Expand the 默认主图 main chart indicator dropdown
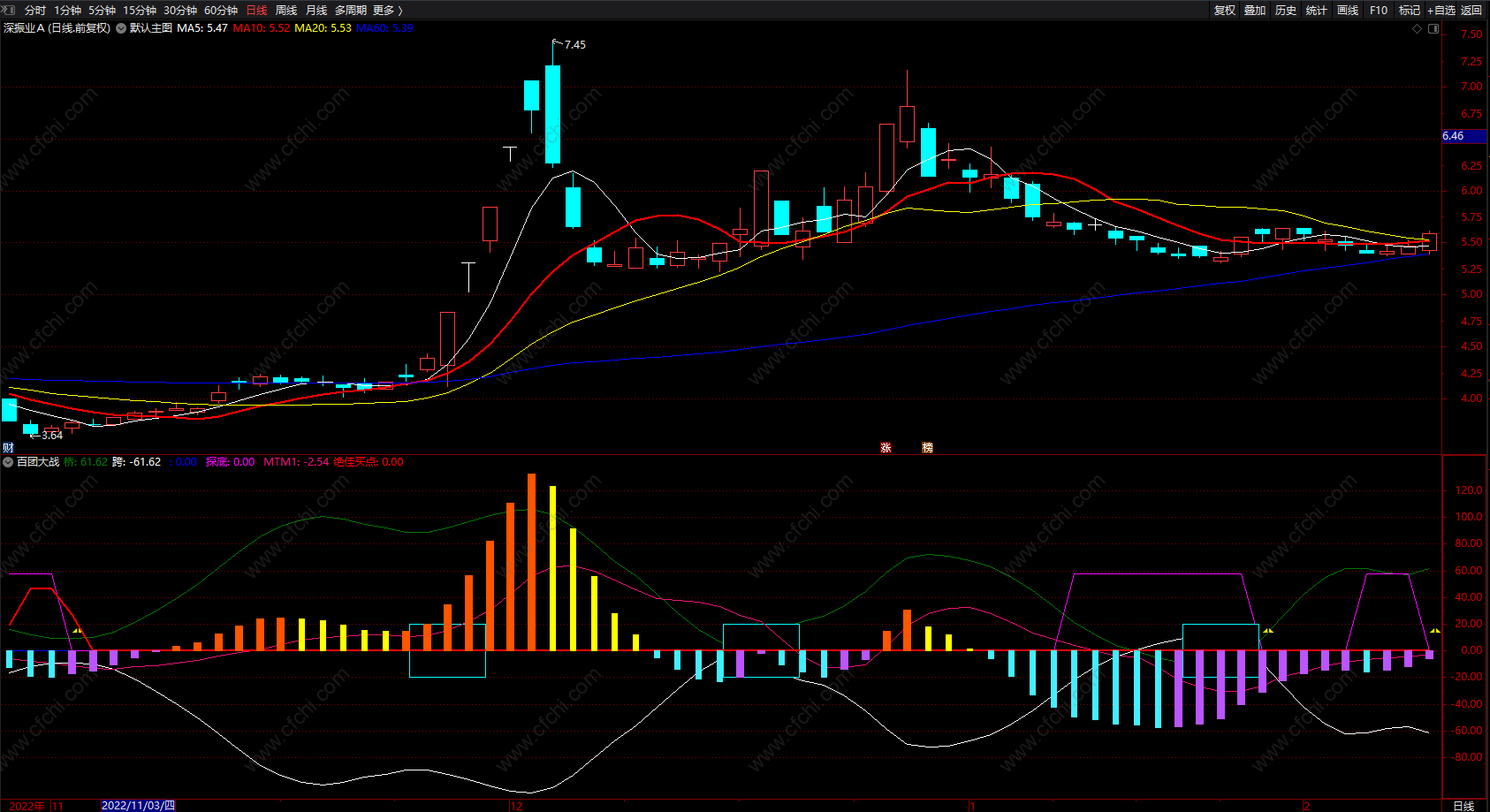 [121, 28]
